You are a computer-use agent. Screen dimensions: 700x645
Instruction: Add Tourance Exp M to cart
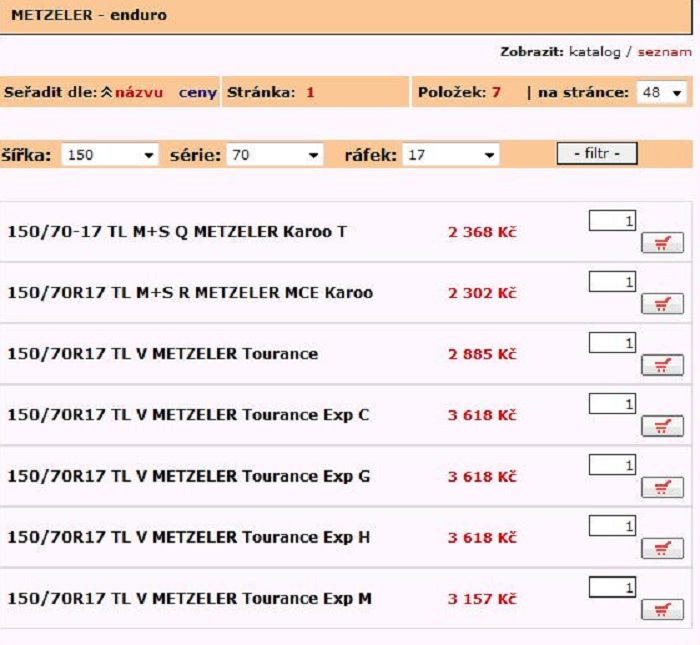(x=662, y=609)
